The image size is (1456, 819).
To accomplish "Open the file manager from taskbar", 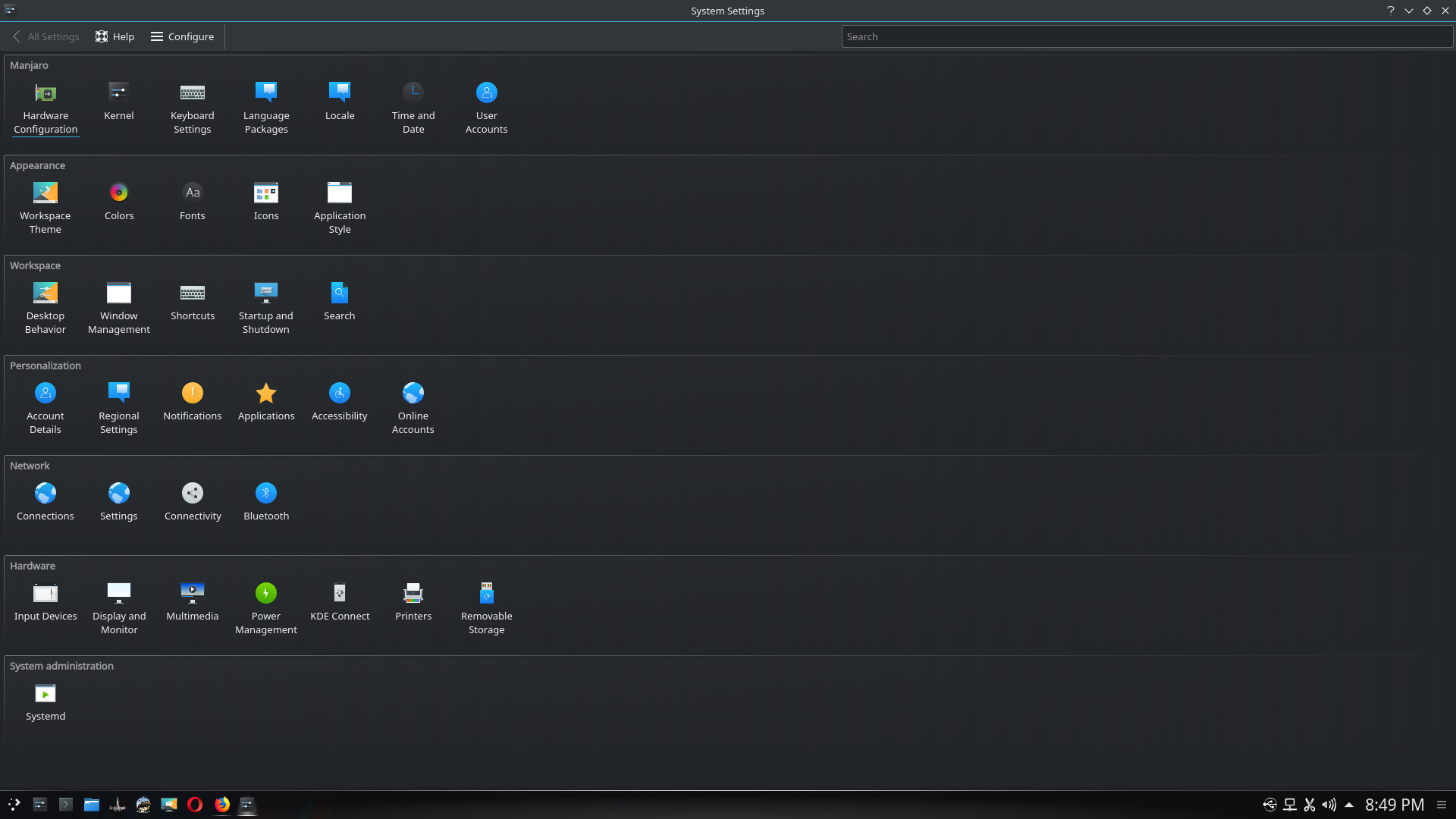I will (92, 805).
